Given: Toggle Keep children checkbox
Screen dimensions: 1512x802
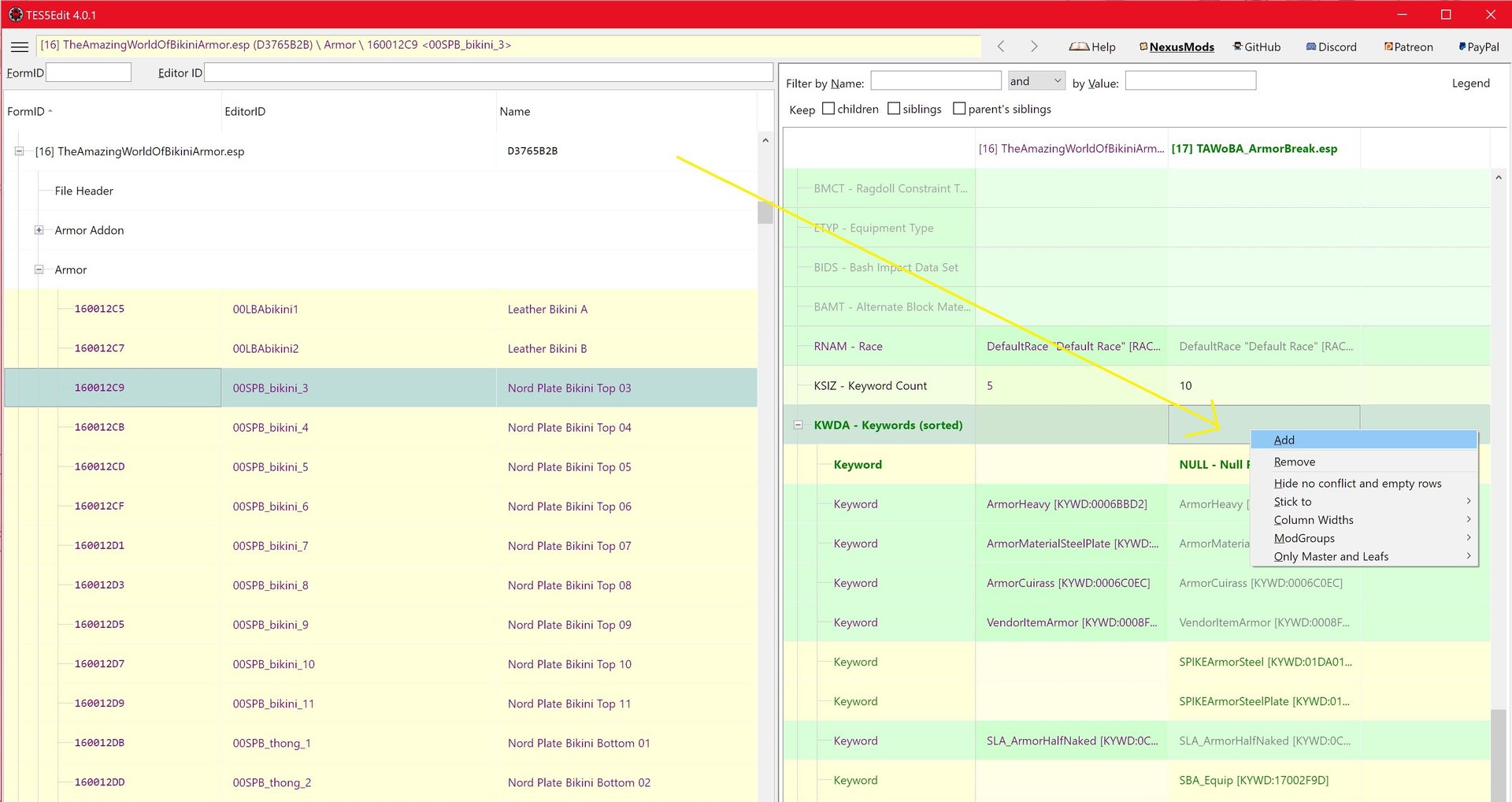Looking at the screenshot, I should click(828, 109).
